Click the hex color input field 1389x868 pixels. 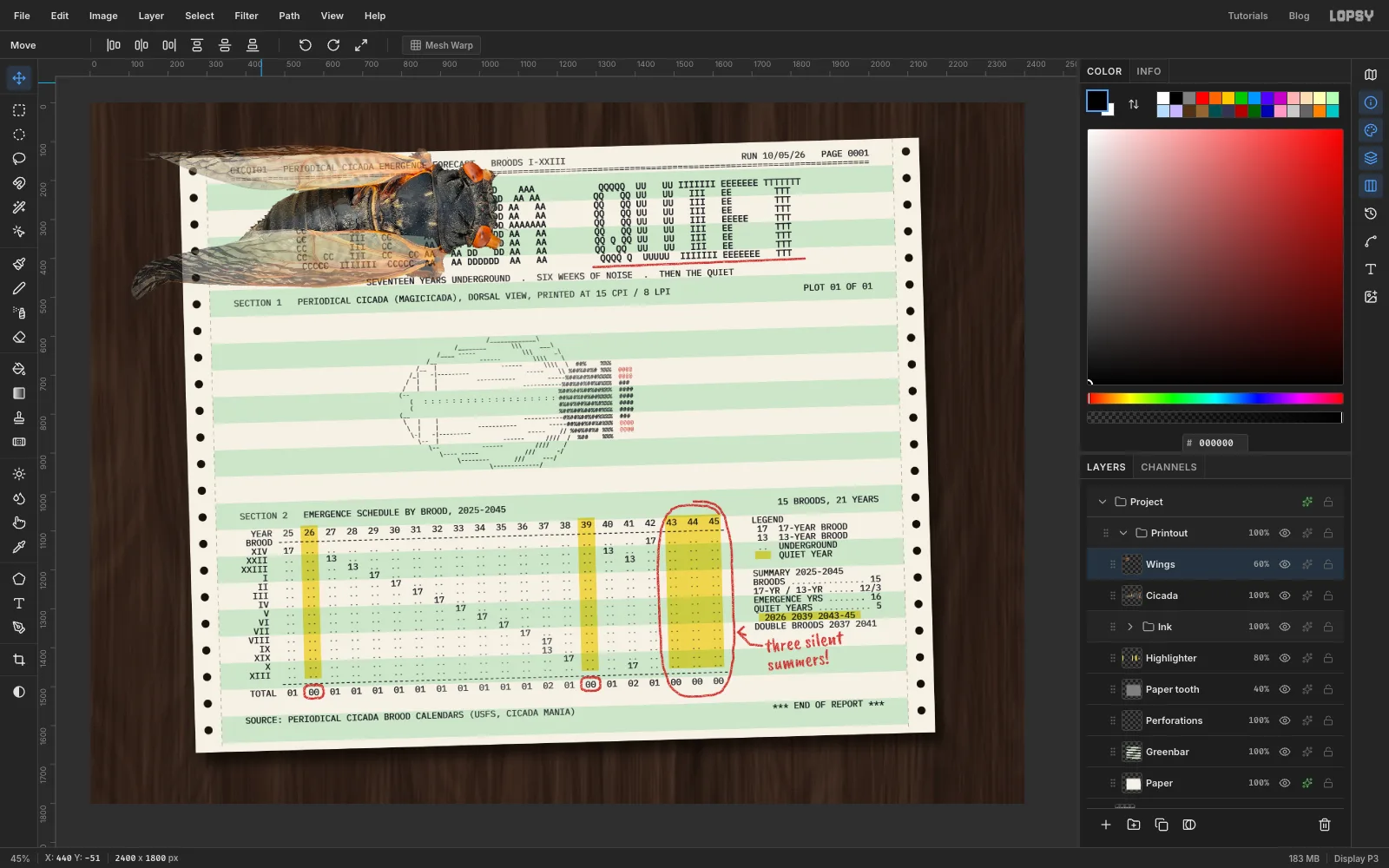coord(1215,443)
